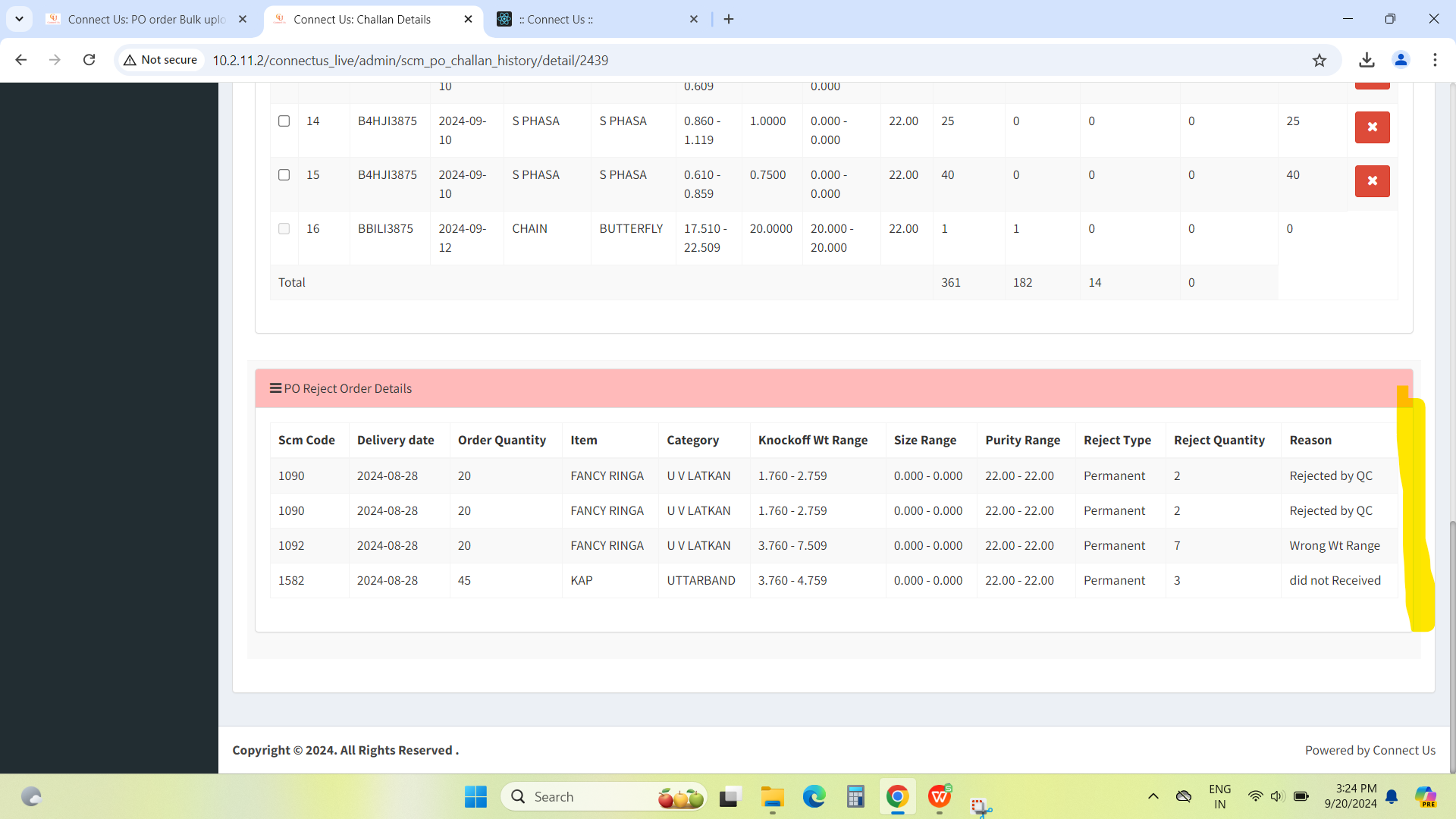Click the BUTTERFLY category cell
Image resolution: width=1456 pixels, height=819 pixels.
pos(631,228)
